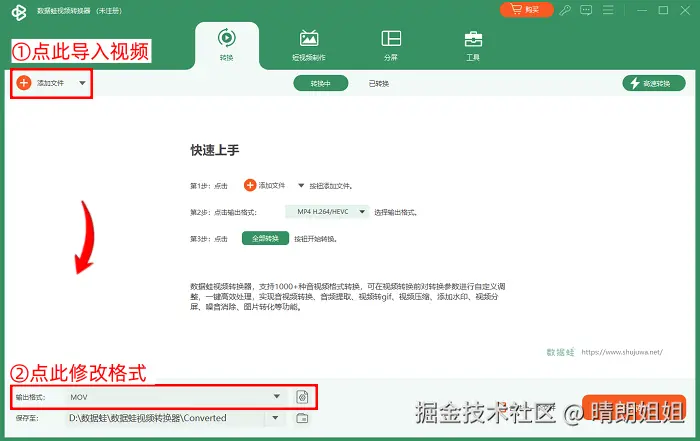Switch to the 转换 (Convert) tab
Image resolution: width=700 pixels, height=441 pixels.
click(227, 45)
